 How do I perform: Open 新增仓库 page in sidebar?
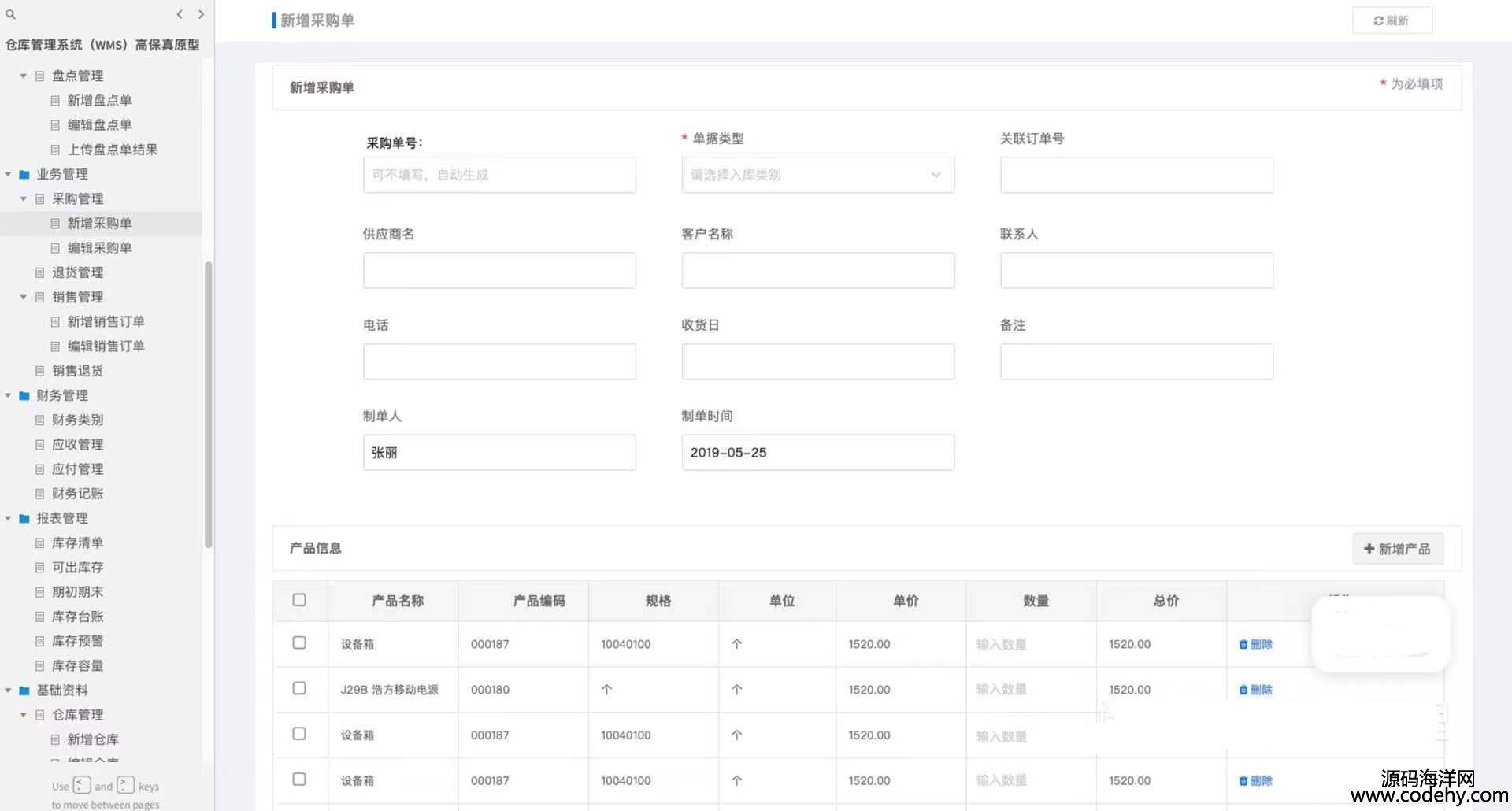click(93, 739)
